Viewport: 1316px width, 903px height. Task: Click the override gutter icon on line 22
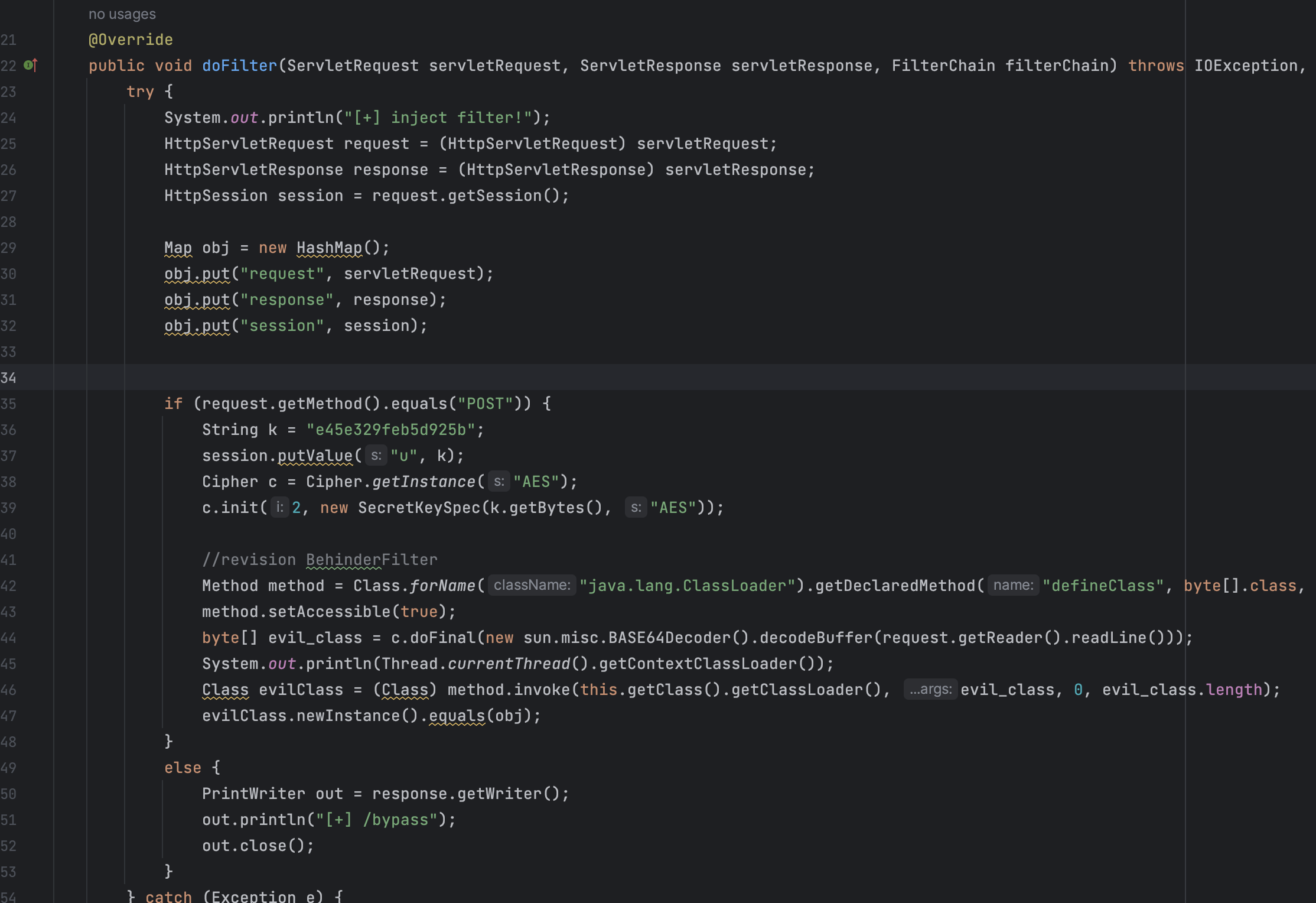[30, 65]
